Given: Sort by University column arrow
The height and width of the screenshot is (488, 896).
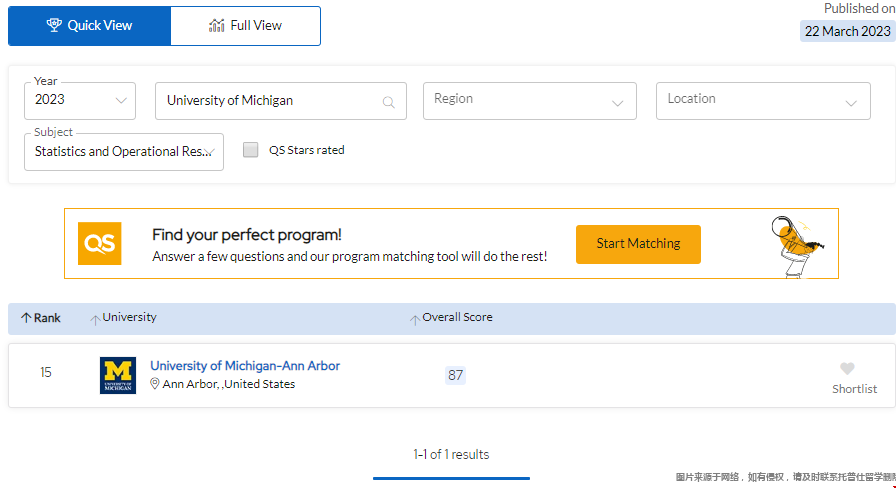Looking at the screenshot, I should pyautogui.click(x=95, y=319).
